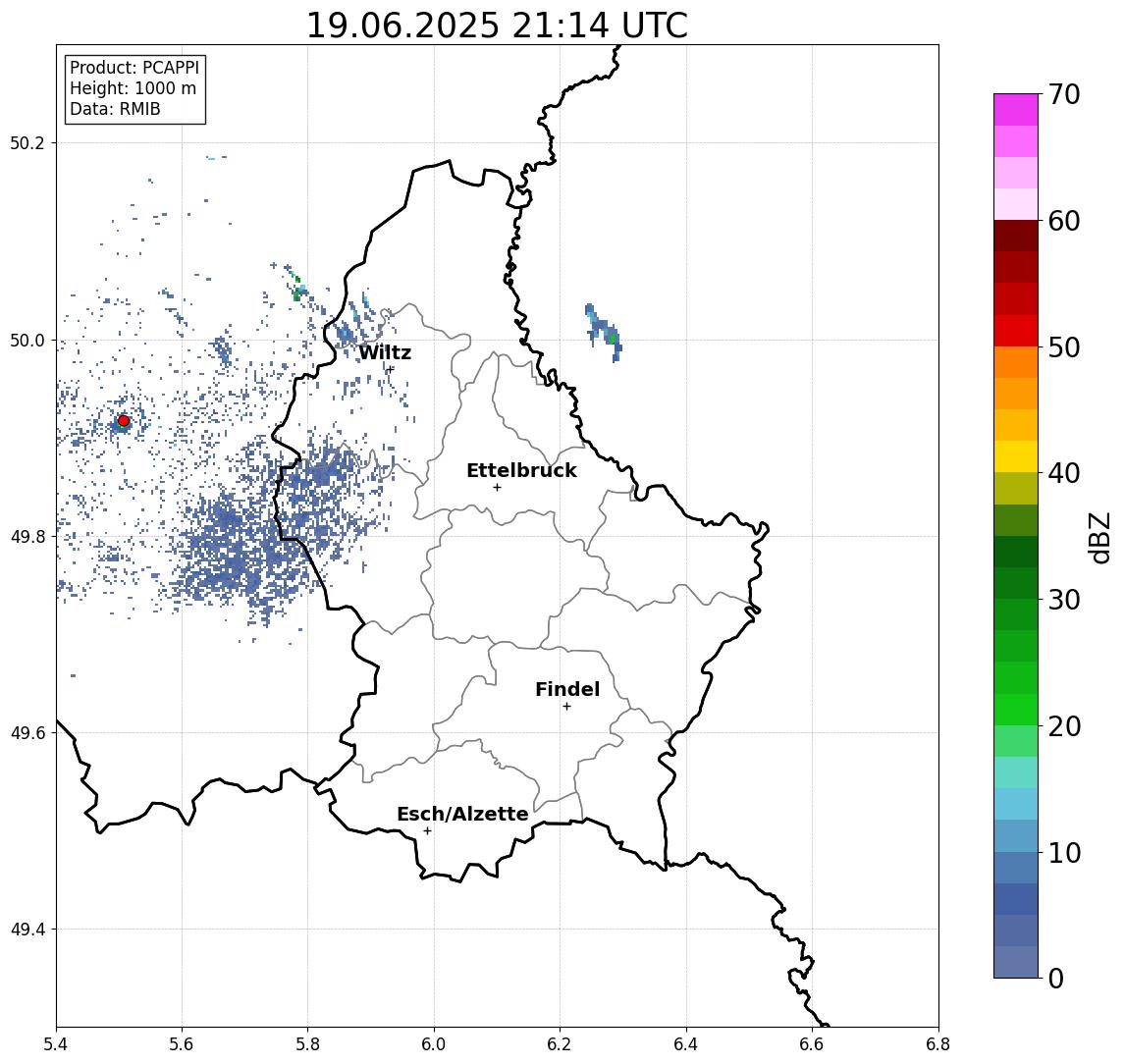Click the green echo cell northwest of Wiltz
This screenshot has width=1124, height=1064.
pyautogui.click(x=297, y=293)
